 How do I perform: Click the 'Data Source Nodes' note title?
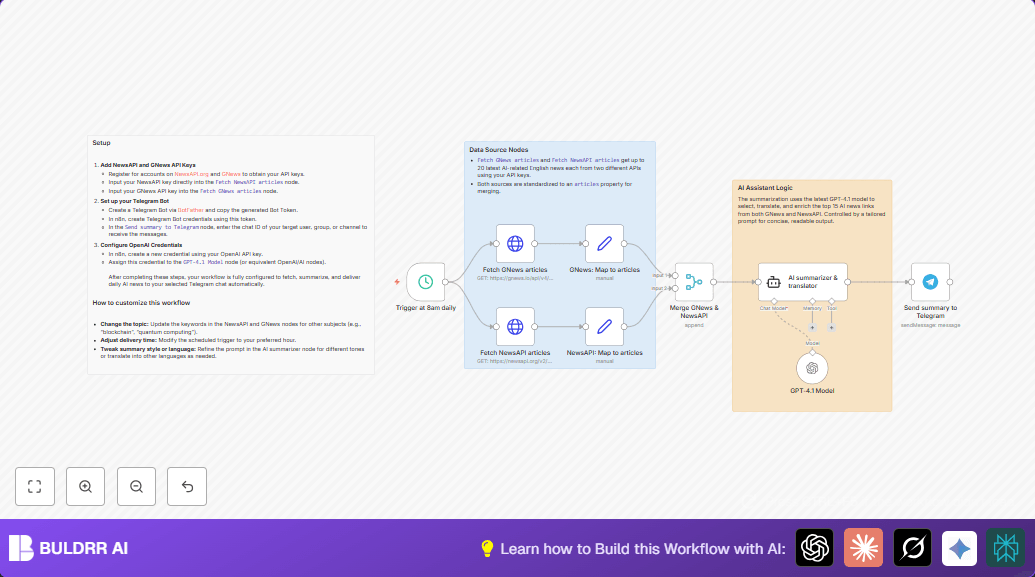(x=498, y=150)
